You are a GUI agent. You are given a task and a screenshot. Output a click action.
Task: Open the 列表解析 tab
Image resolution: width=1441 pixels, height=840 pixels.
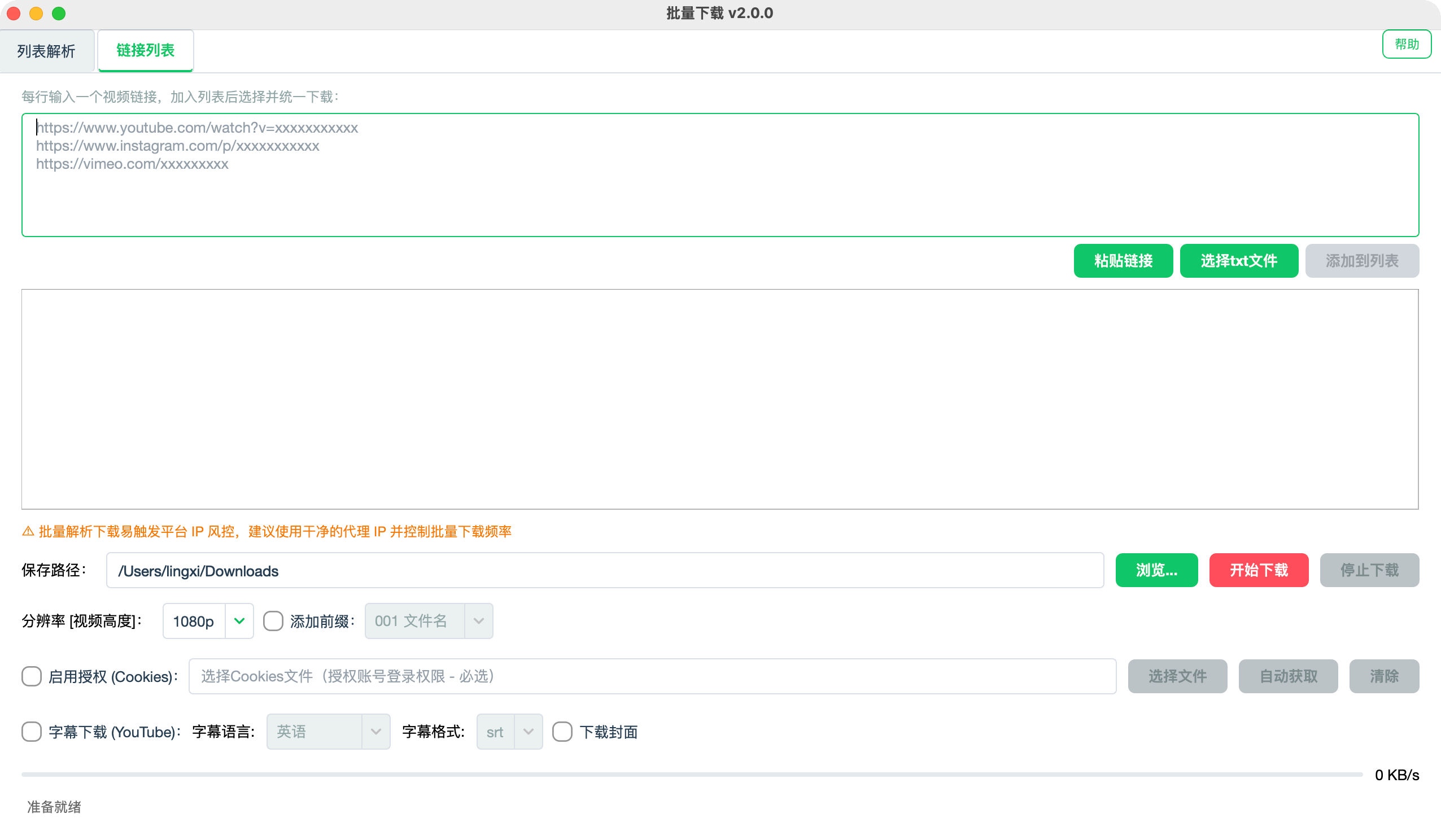click(46, 51)
